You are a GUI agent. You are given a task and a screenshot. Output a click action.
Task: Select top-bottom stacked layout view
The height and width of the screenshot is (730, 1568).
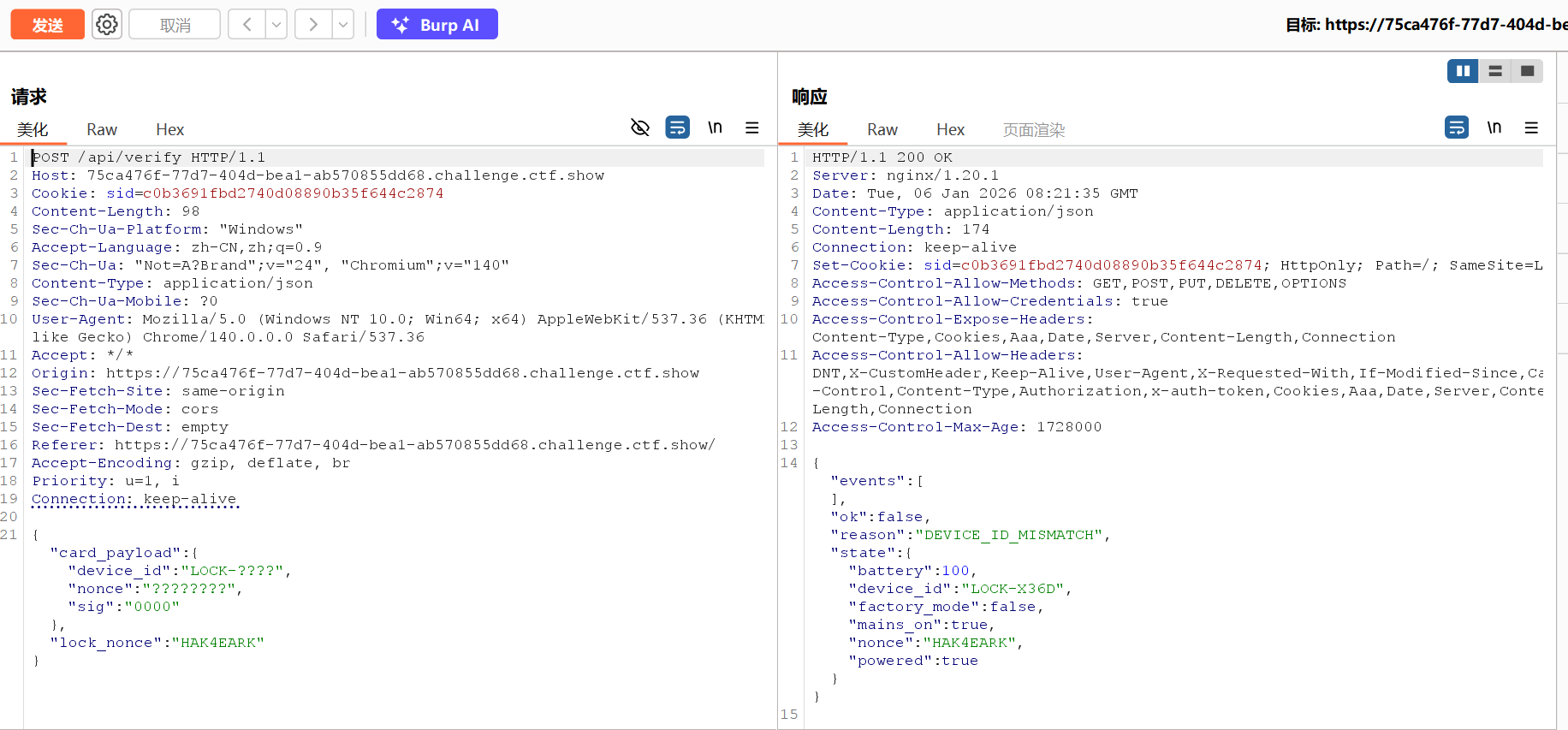(1495, 71)
